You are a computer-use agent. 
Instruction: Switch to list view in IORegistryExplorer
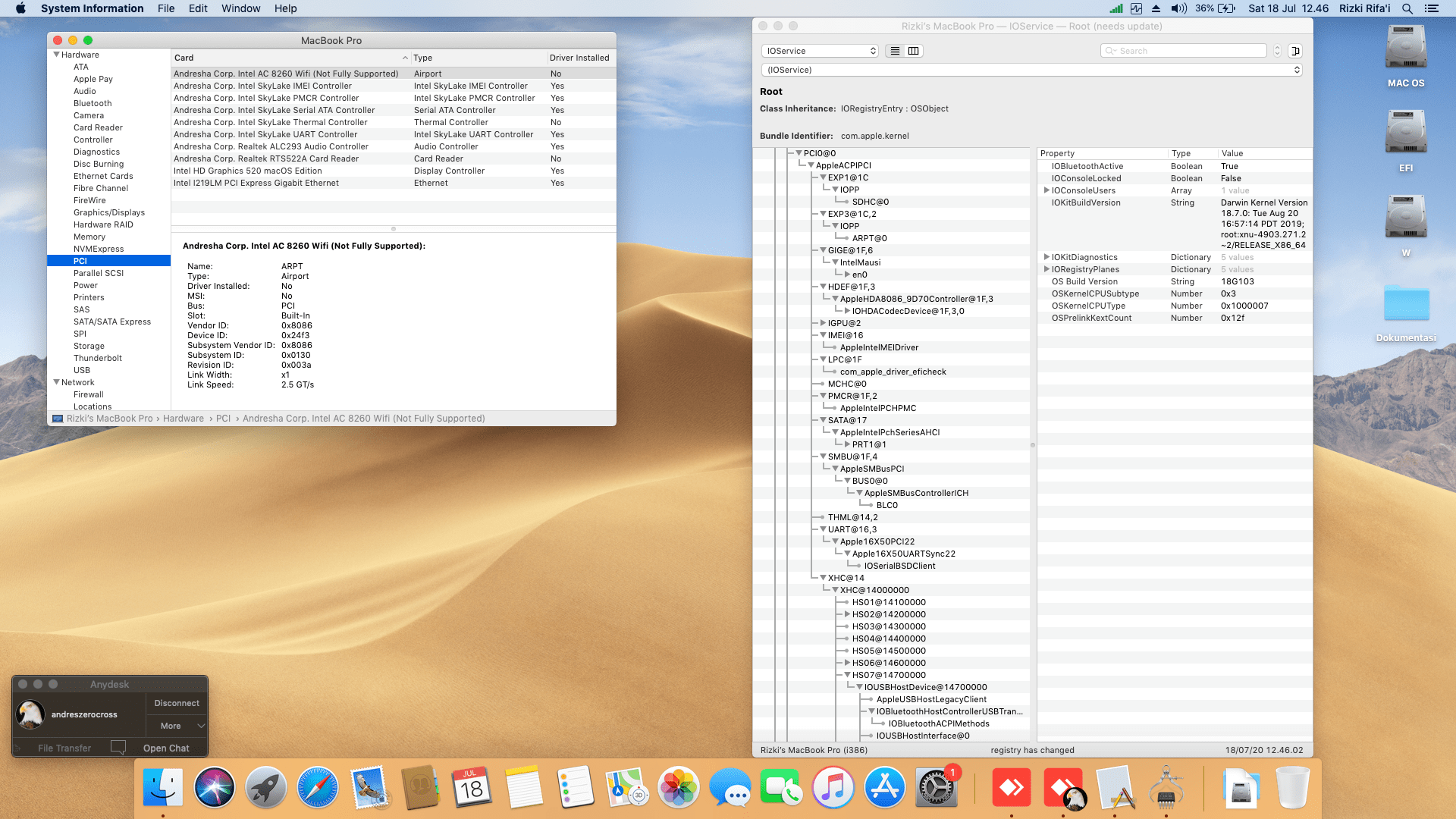click(x=895, y=51)
